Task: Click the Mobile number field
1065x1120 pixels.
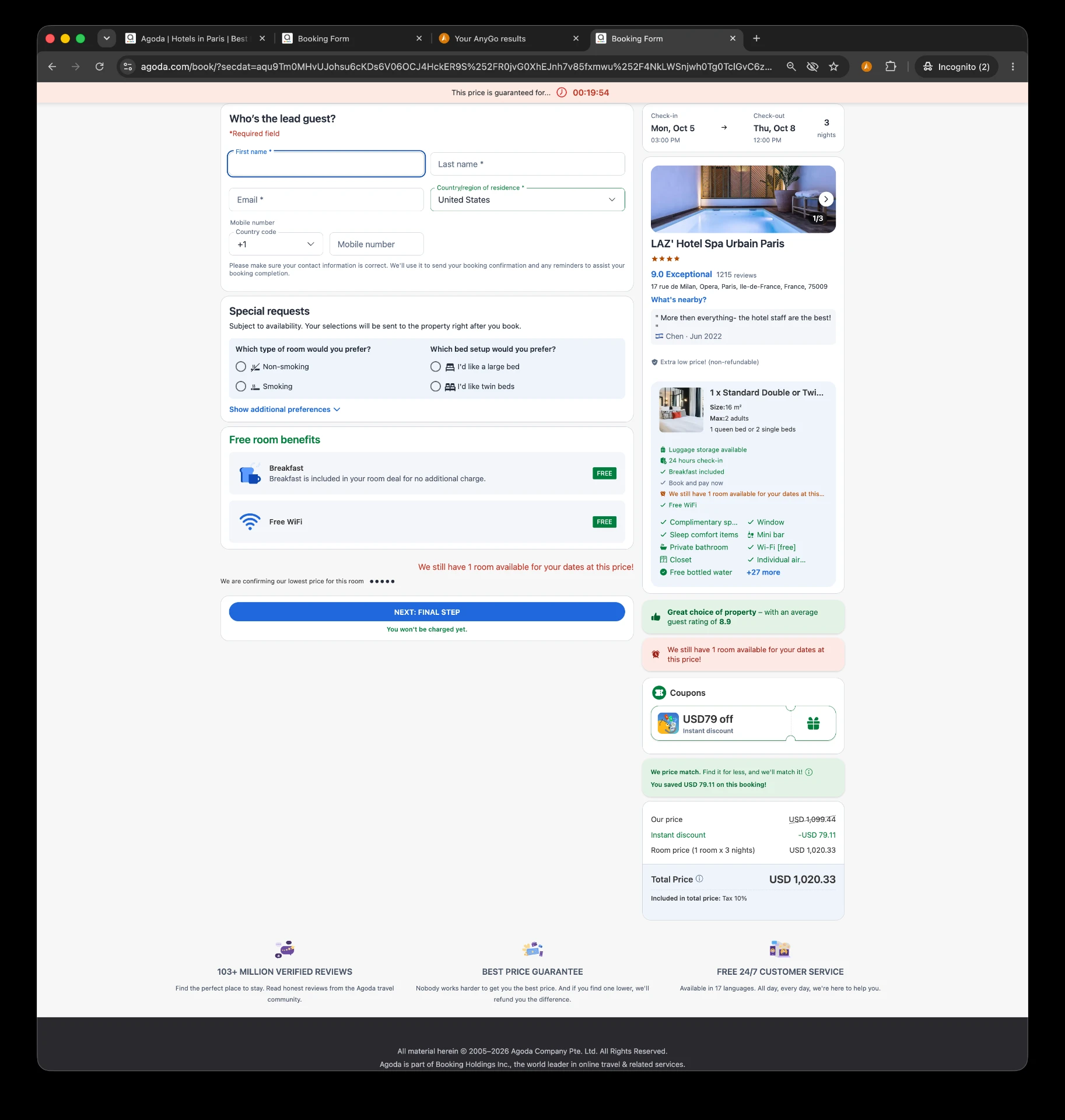Action: [376, 244]
